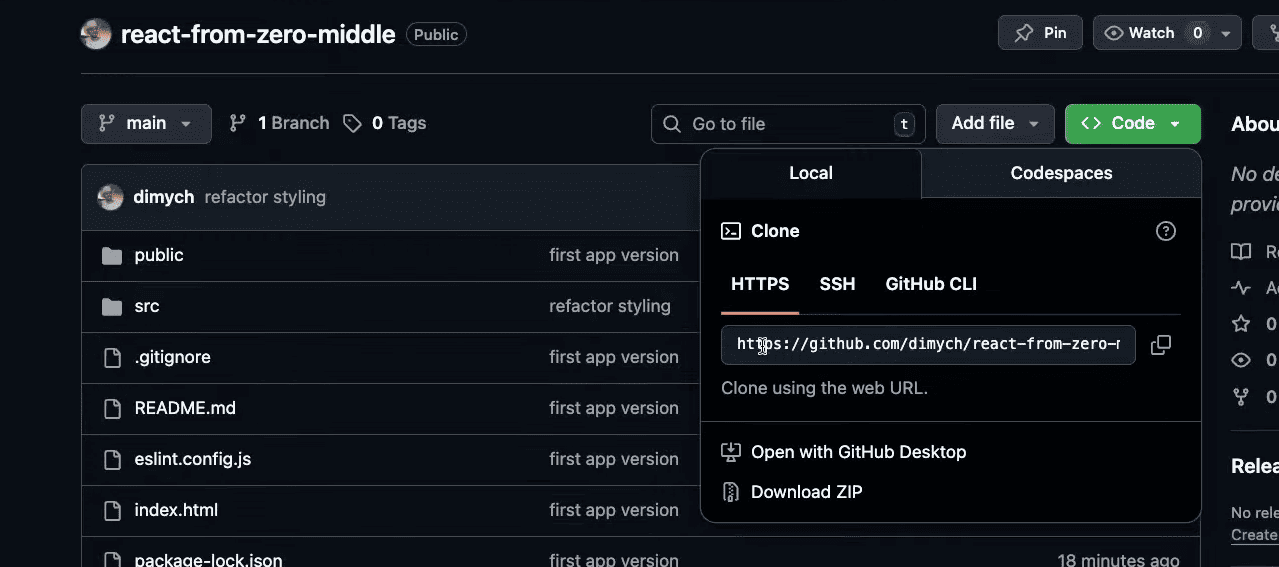Open the Watch options dropdown arrow
This screenshot has width=1279, height=567.
coord(1226,33)
